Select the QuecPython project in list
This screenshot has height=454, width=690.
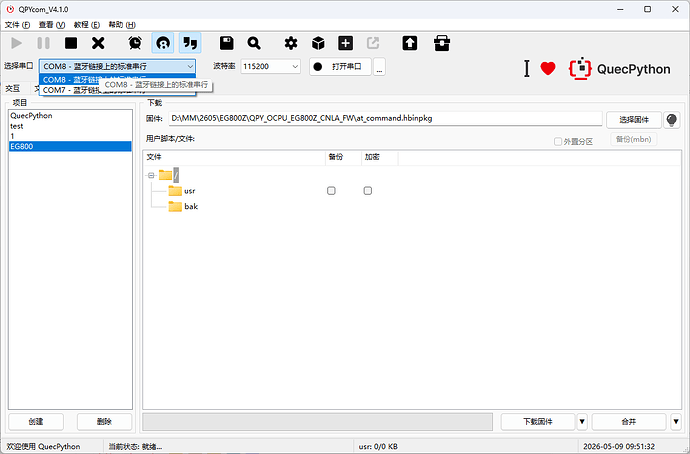(70, 116)
